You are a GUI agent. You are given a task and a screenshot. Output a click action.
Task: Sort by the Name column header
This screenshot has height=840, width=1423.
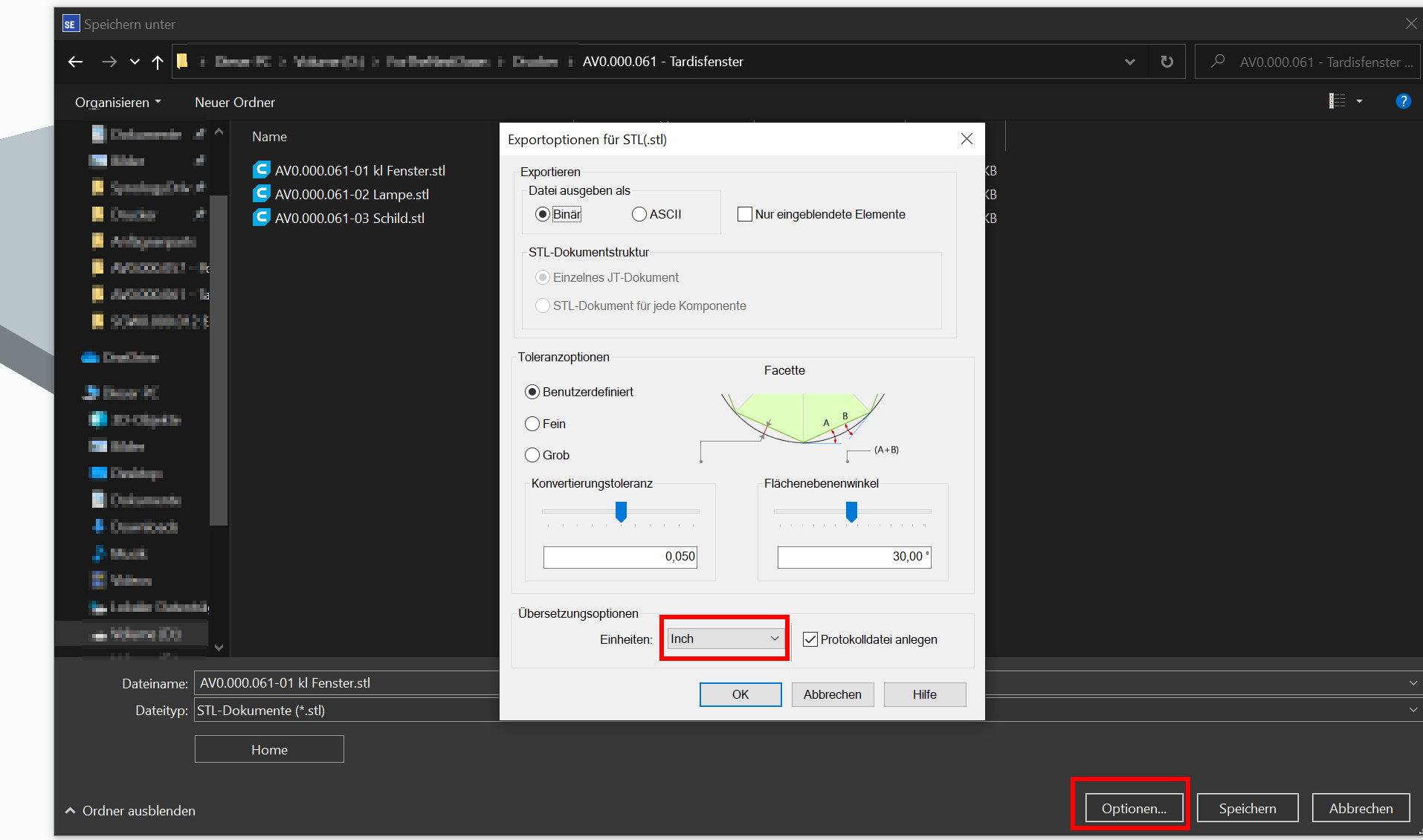[269, 137]
